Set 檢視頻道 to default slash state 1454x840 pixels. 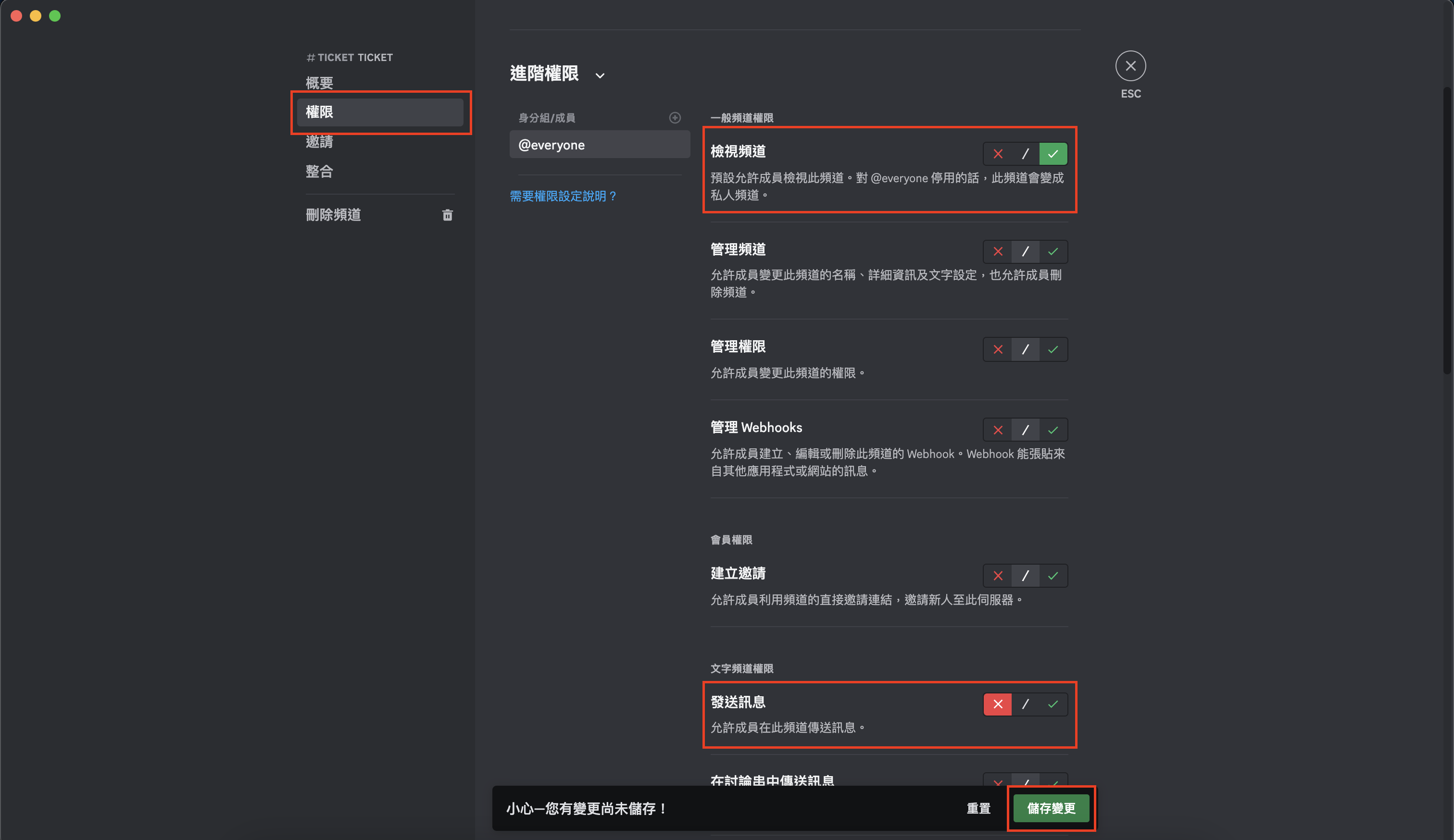1025,153
